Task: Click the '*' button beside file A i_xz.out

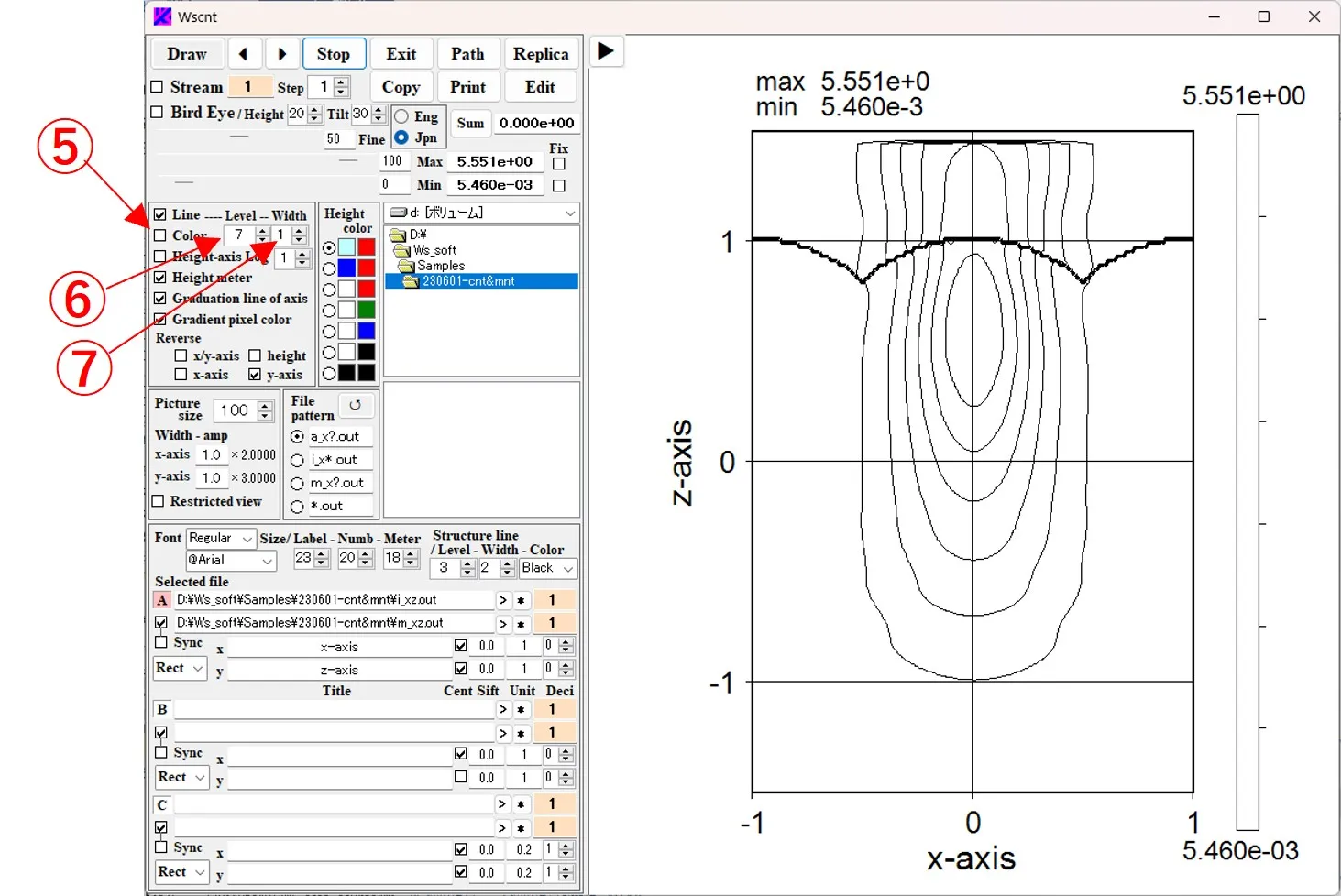Action: [521, 600]
